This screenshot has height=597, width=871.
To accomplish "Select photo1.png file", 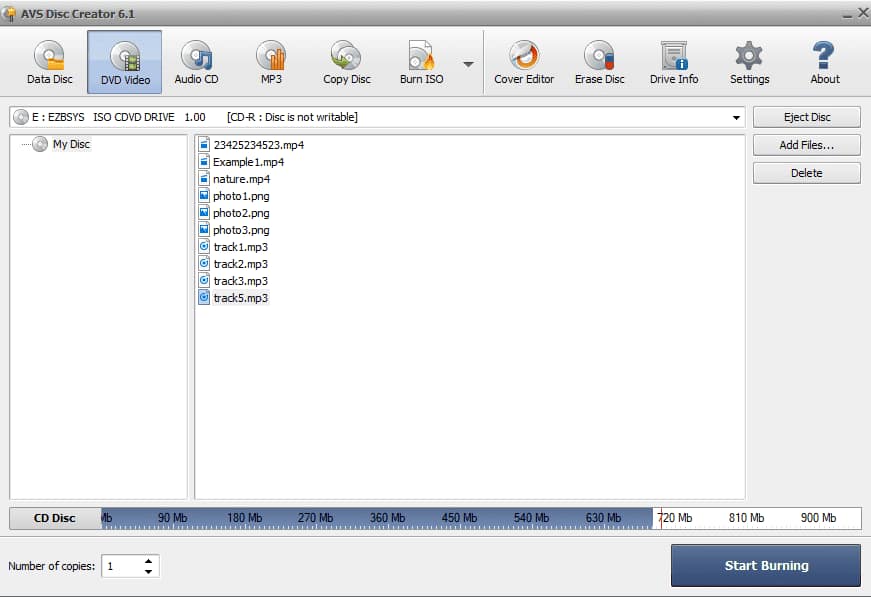I will click(x=241, y=196).
